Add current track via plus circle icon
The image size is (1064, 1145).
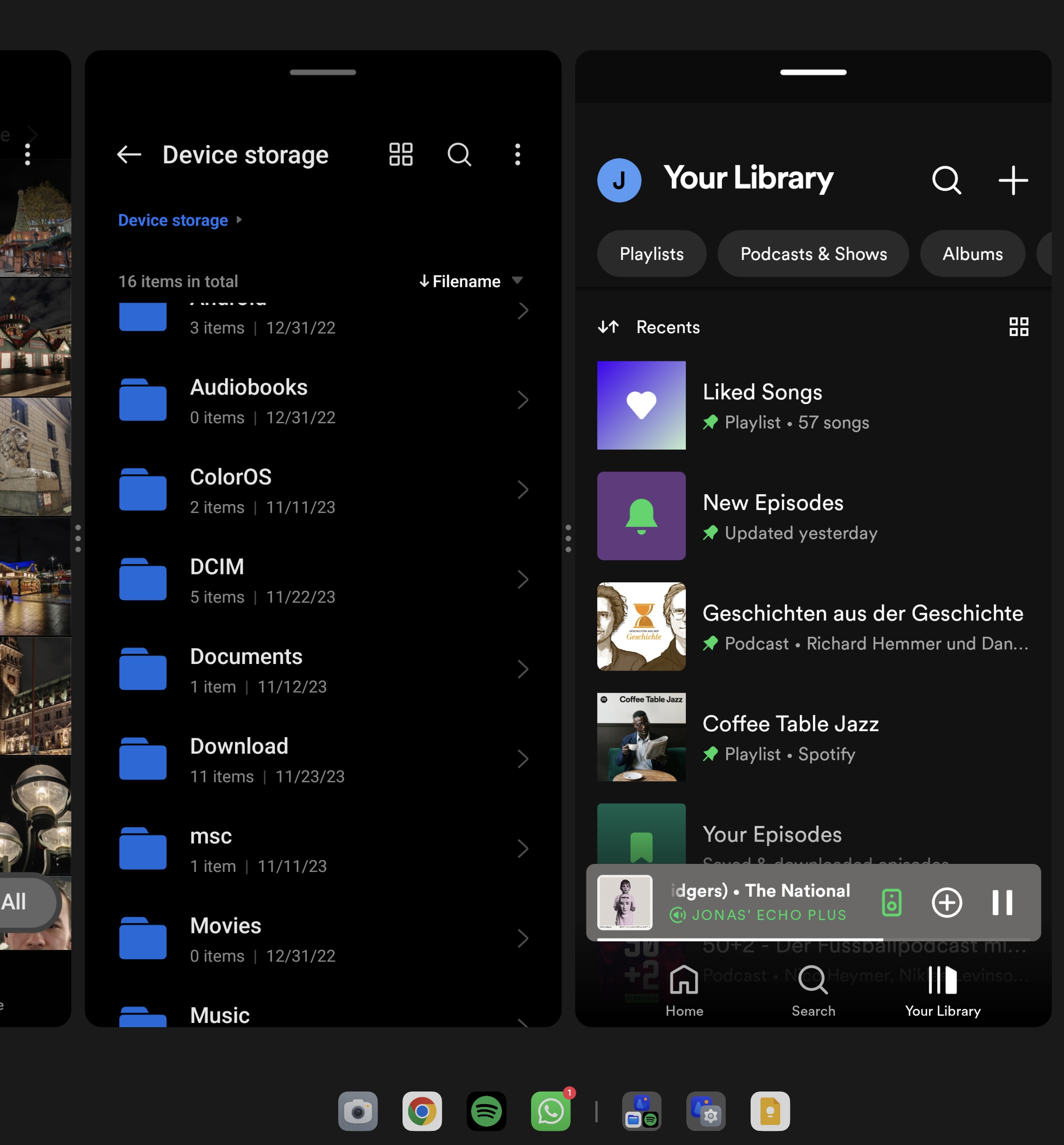click(x=947, y=902)
